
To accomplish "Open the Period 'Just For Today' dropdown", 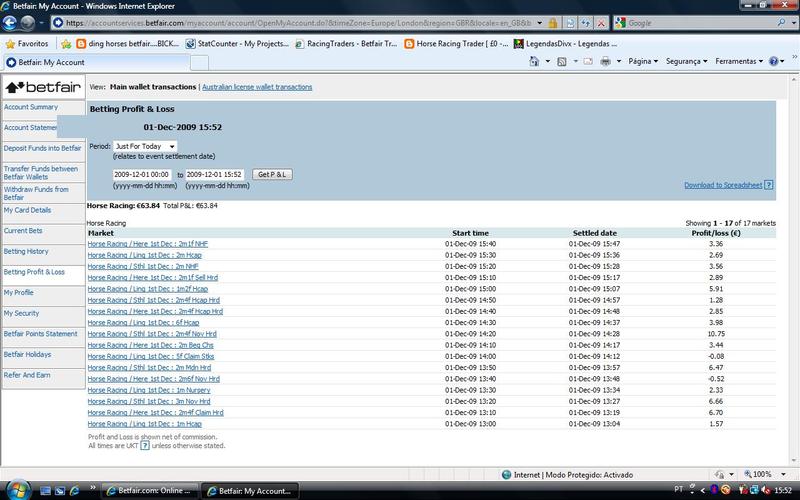I will [x=145, y=146].
